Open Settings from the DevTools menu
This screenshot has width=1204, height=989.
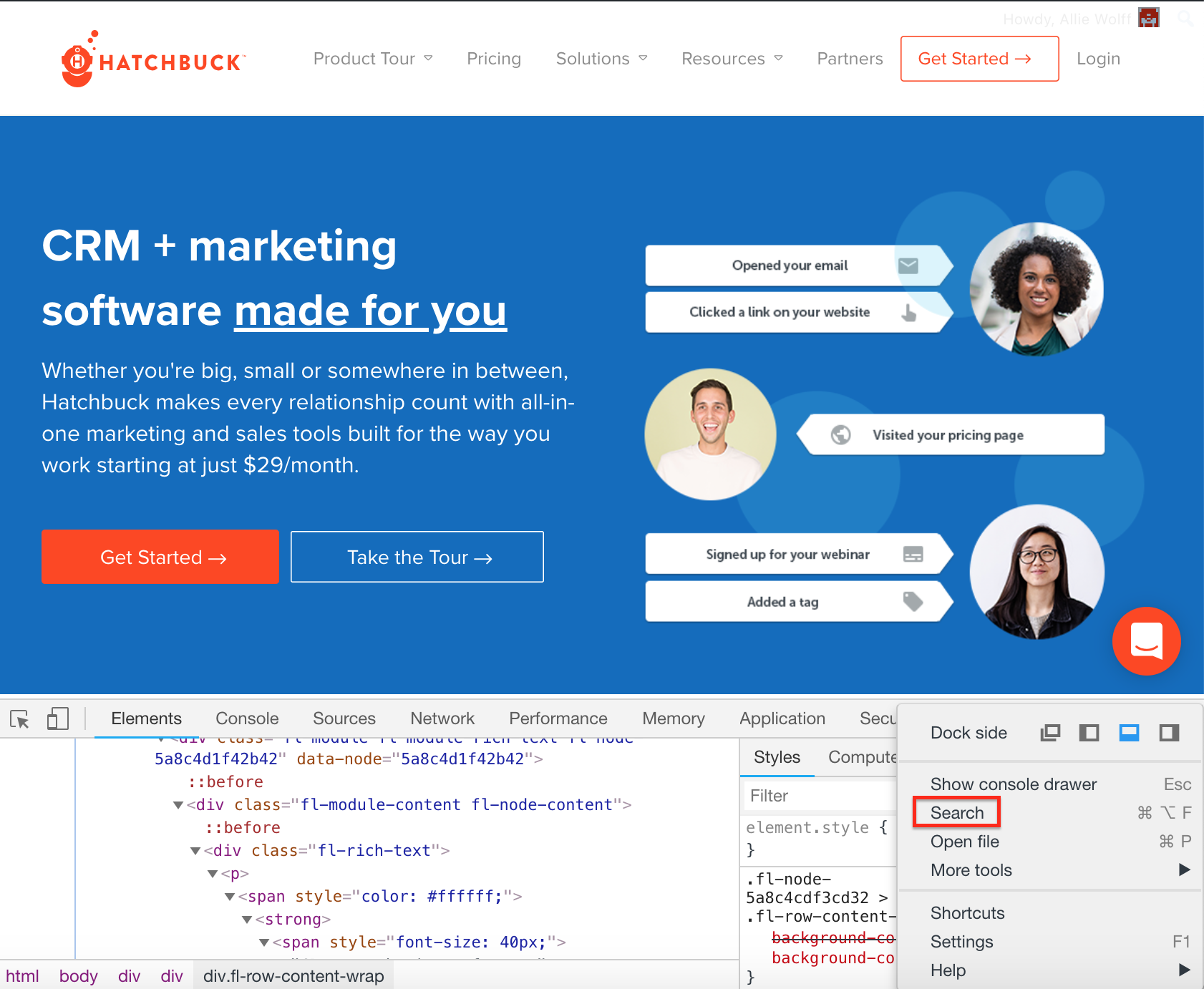coord(1051,942)
